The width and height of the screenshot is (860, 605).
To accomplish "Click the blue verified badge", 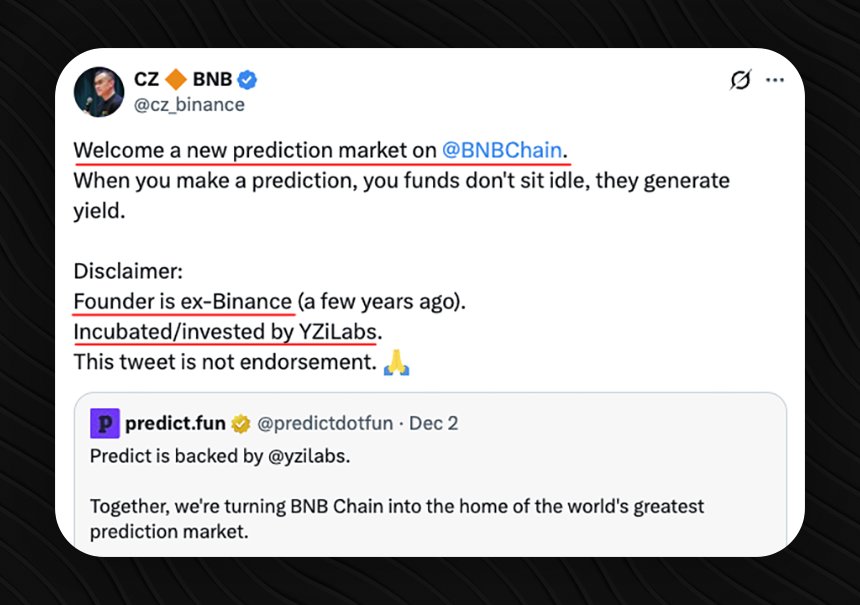I will (249, 81).
